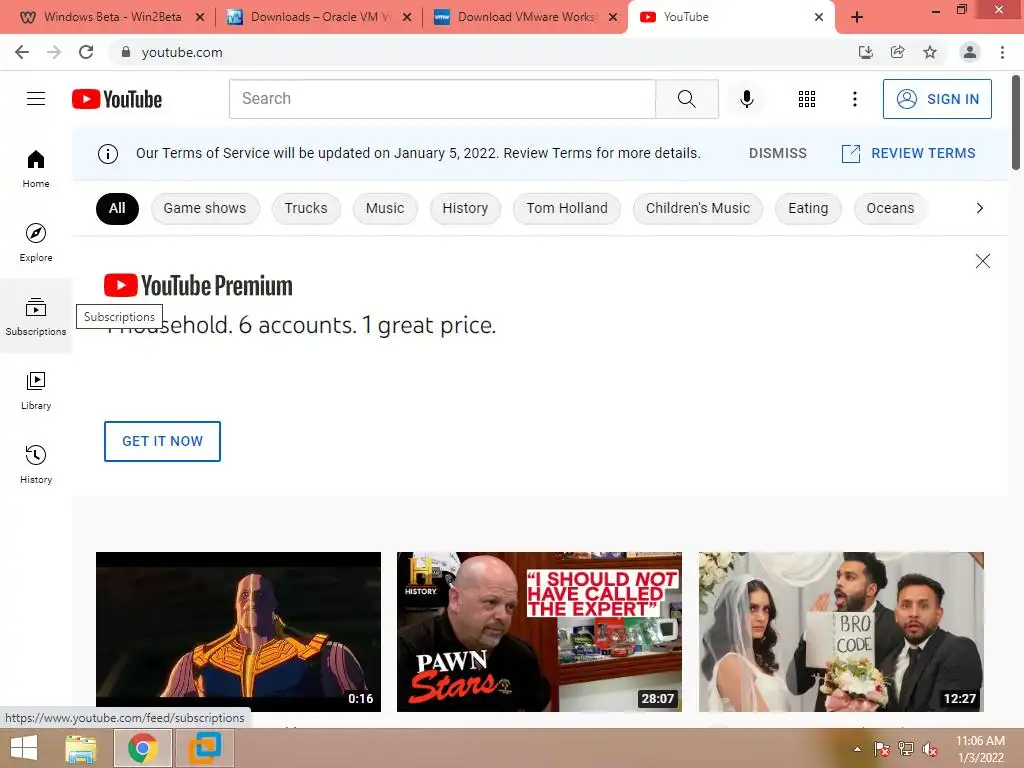Open History in sidebar
This screenshot has width=1024, height=768.
pos(36,464)
